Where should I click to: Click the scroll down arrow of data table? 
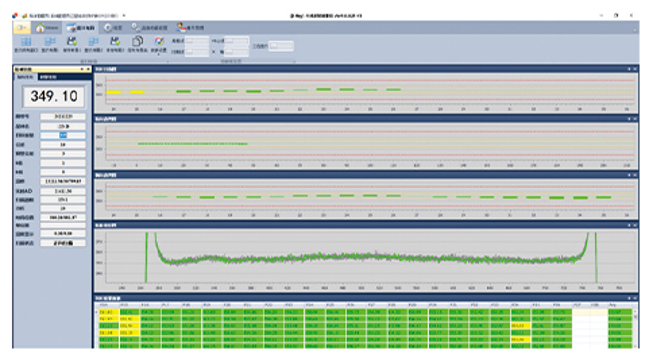[635, 346]
